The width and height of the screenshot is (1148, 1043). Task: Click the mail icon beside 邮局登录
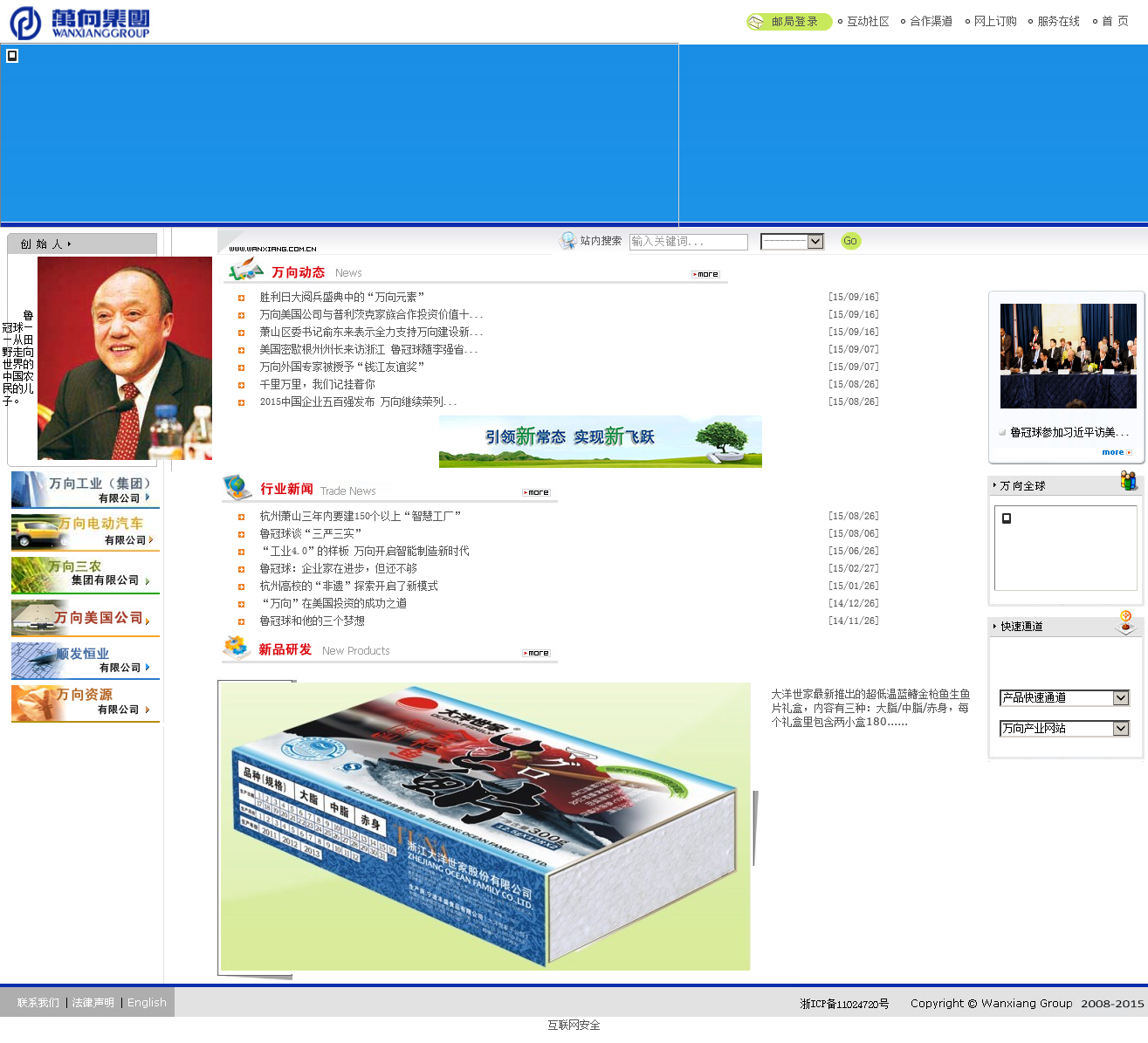(x=756, y=22)
